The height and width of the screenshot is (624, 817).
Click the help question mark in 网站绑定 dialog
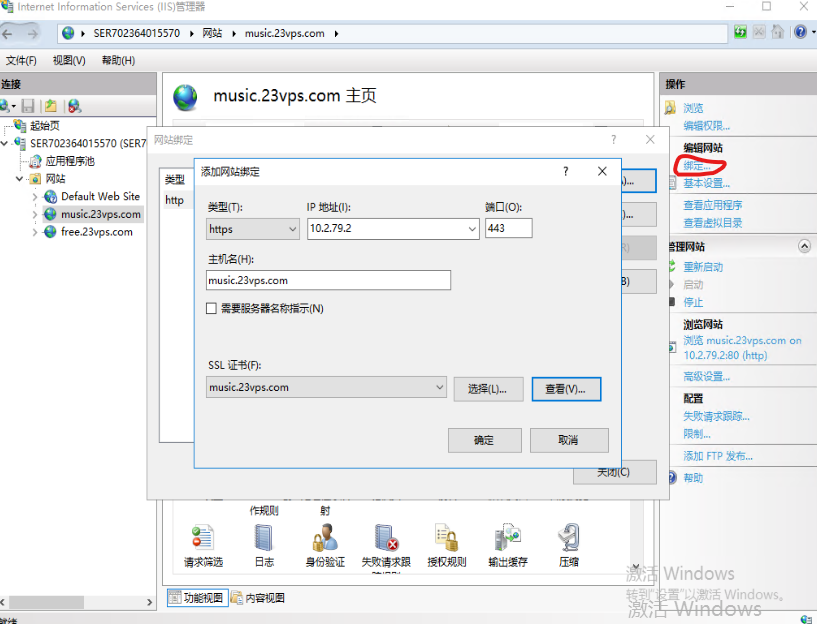(614, 140)
